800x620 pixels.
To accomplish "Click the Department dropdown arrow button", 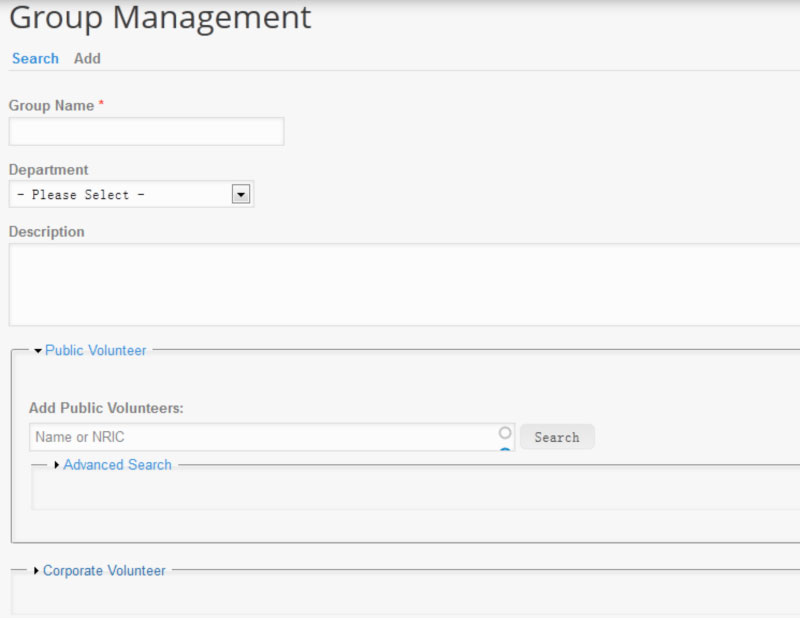I will pos(241,194).
